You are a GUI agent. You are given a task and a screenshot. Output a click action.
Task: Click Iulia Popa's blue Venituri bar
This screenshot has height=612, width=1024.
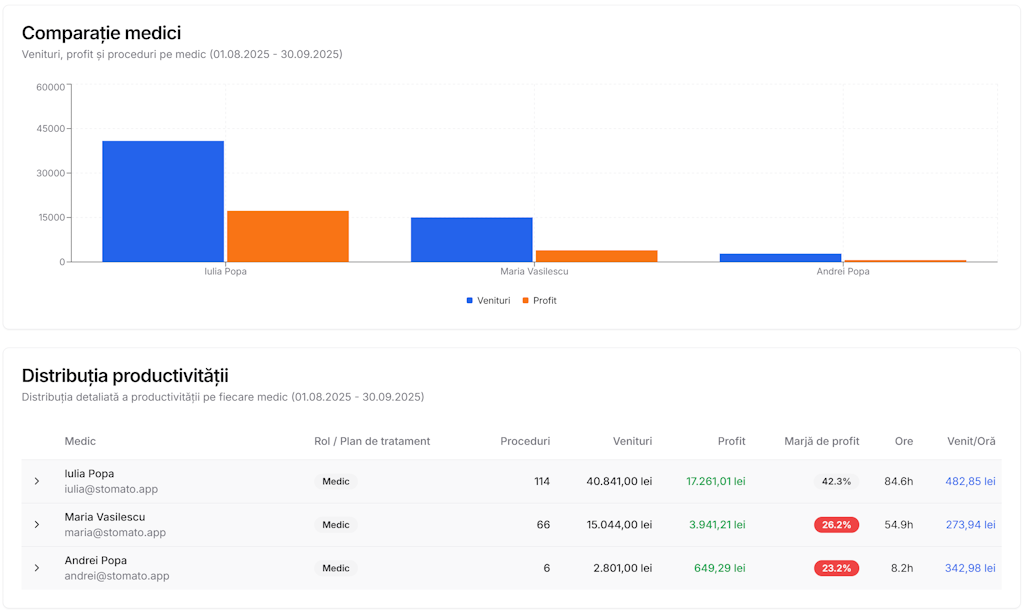163,201
